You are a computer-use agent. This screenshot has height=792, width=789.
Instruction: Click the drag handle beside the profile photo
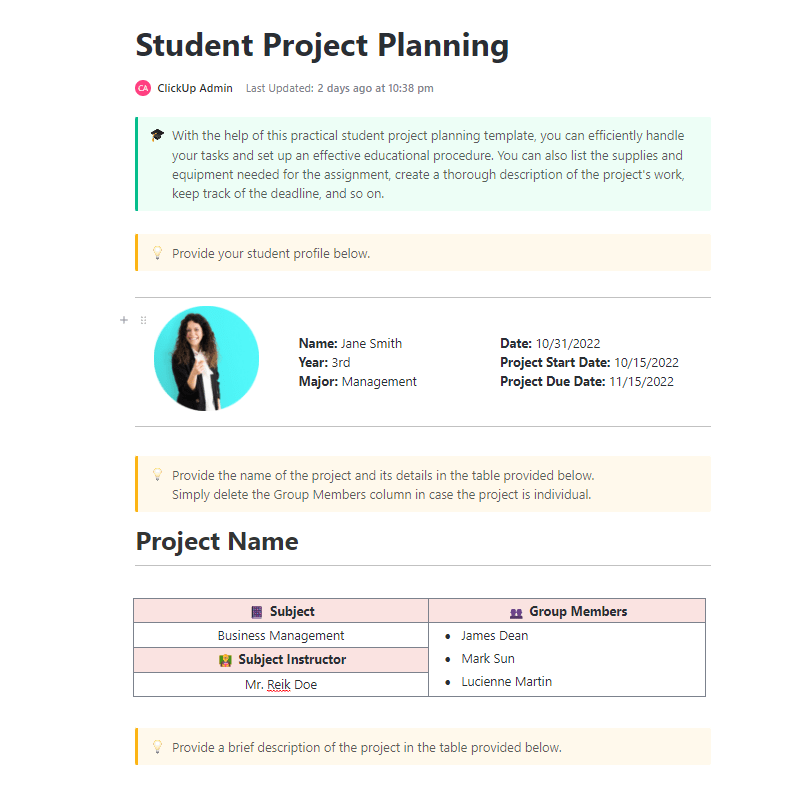click(x=143, y=320)
